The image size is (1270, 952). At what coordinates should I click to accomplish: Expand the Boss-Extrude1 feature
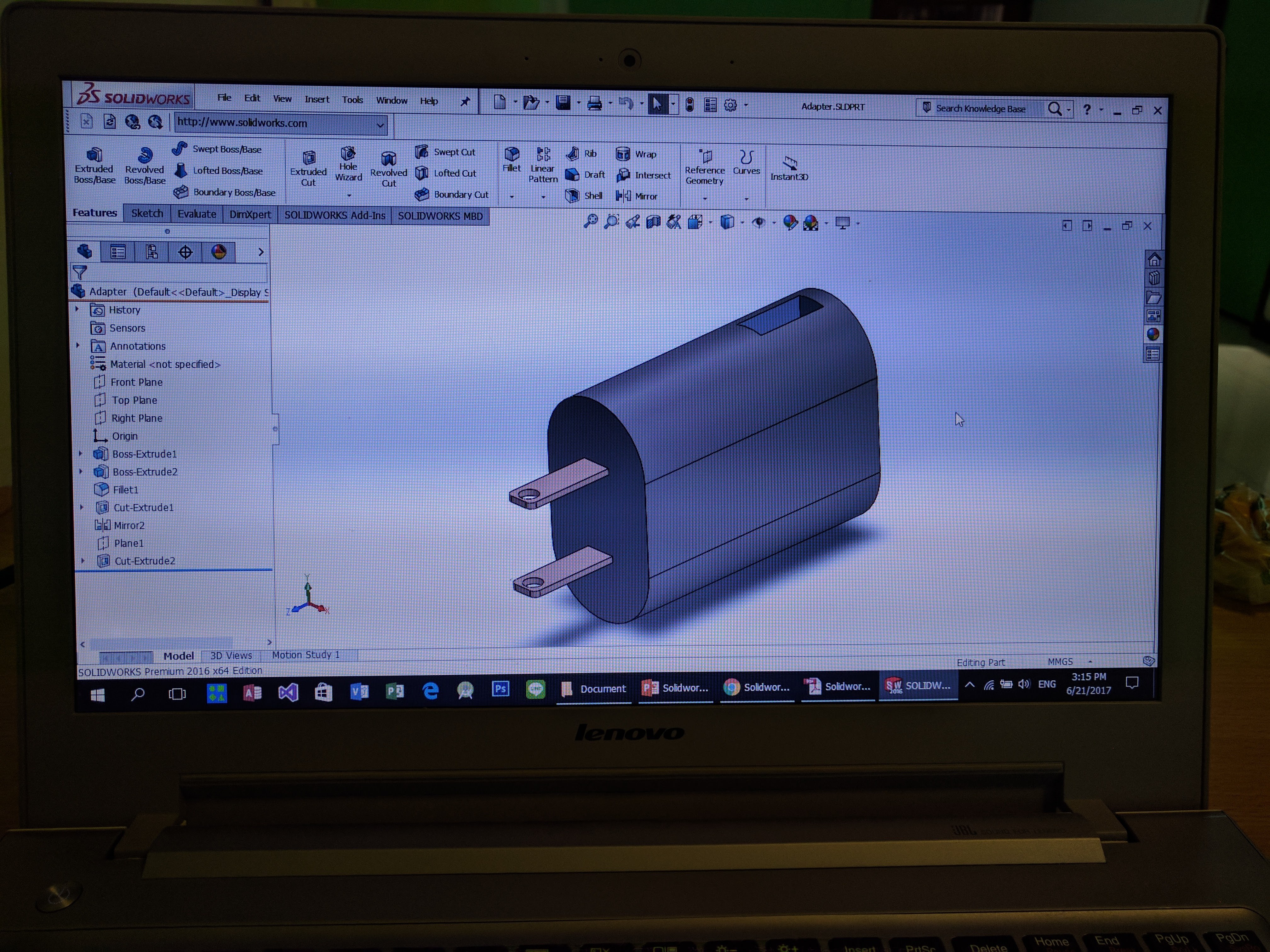point(80,453)
